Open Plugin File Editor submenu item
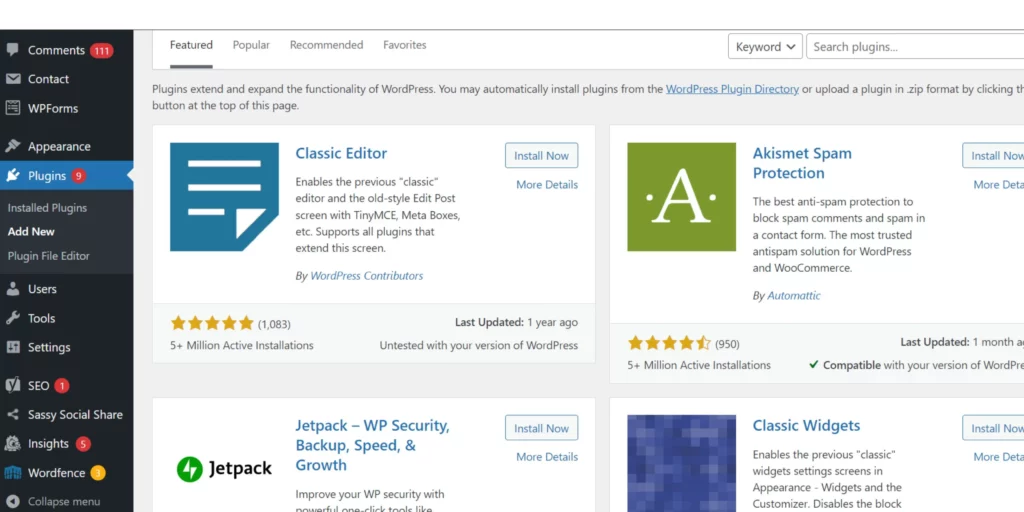Viewport: 1024px width, 512px height. [48, 256]
